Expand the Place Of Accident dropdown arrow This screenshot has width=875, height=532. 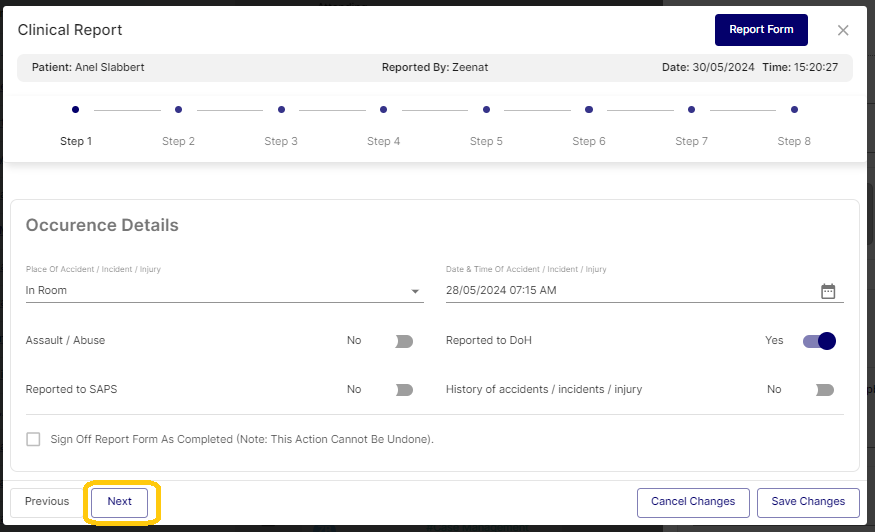[x=415, y=291]
